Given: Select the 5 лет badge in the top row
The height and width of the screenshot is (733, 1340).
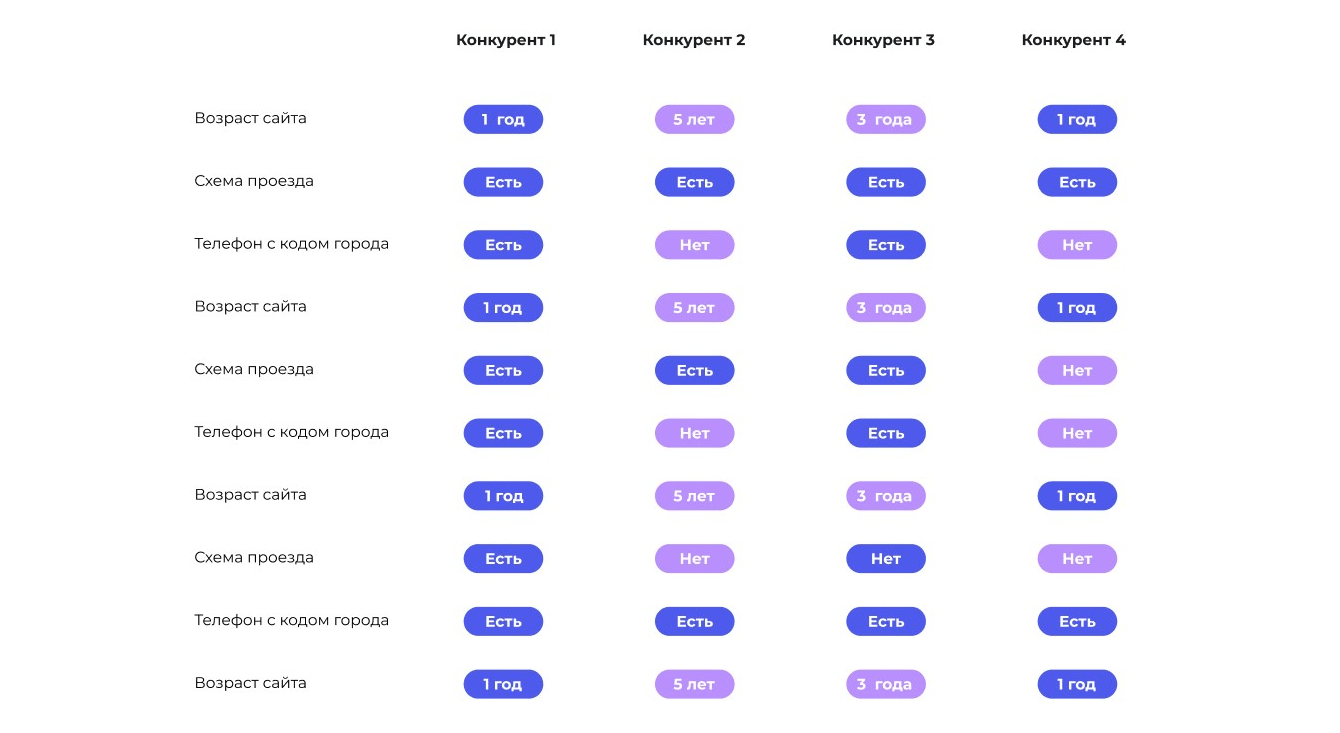Looking at the screenshot, I should coord(694,120).
